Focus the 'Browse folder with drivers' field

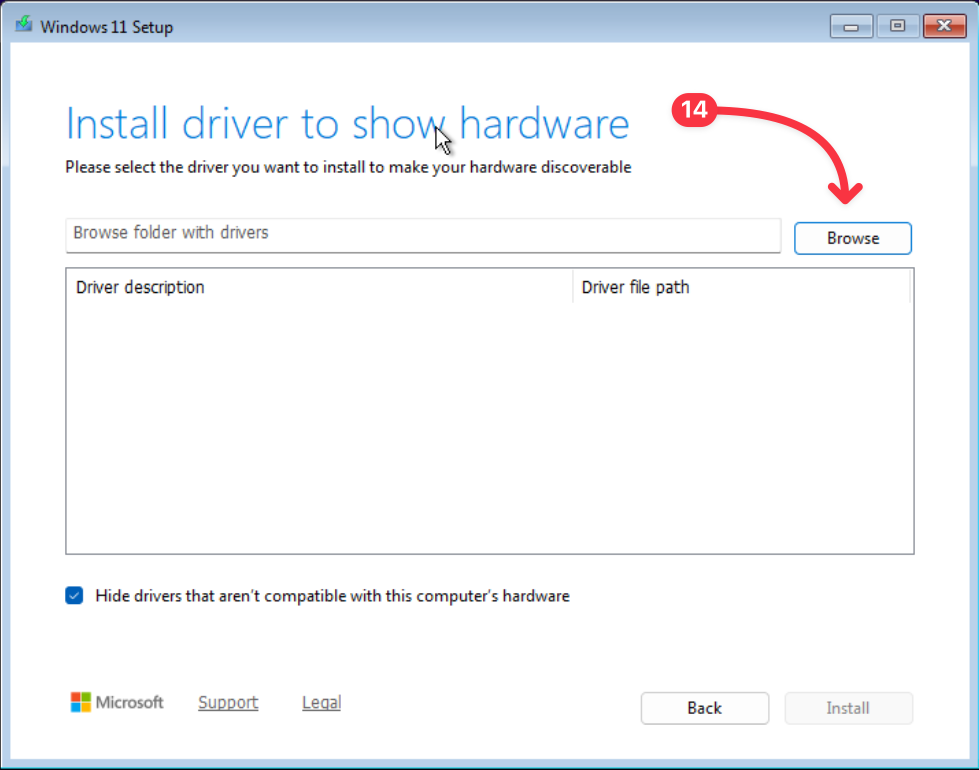coord(422,234)
